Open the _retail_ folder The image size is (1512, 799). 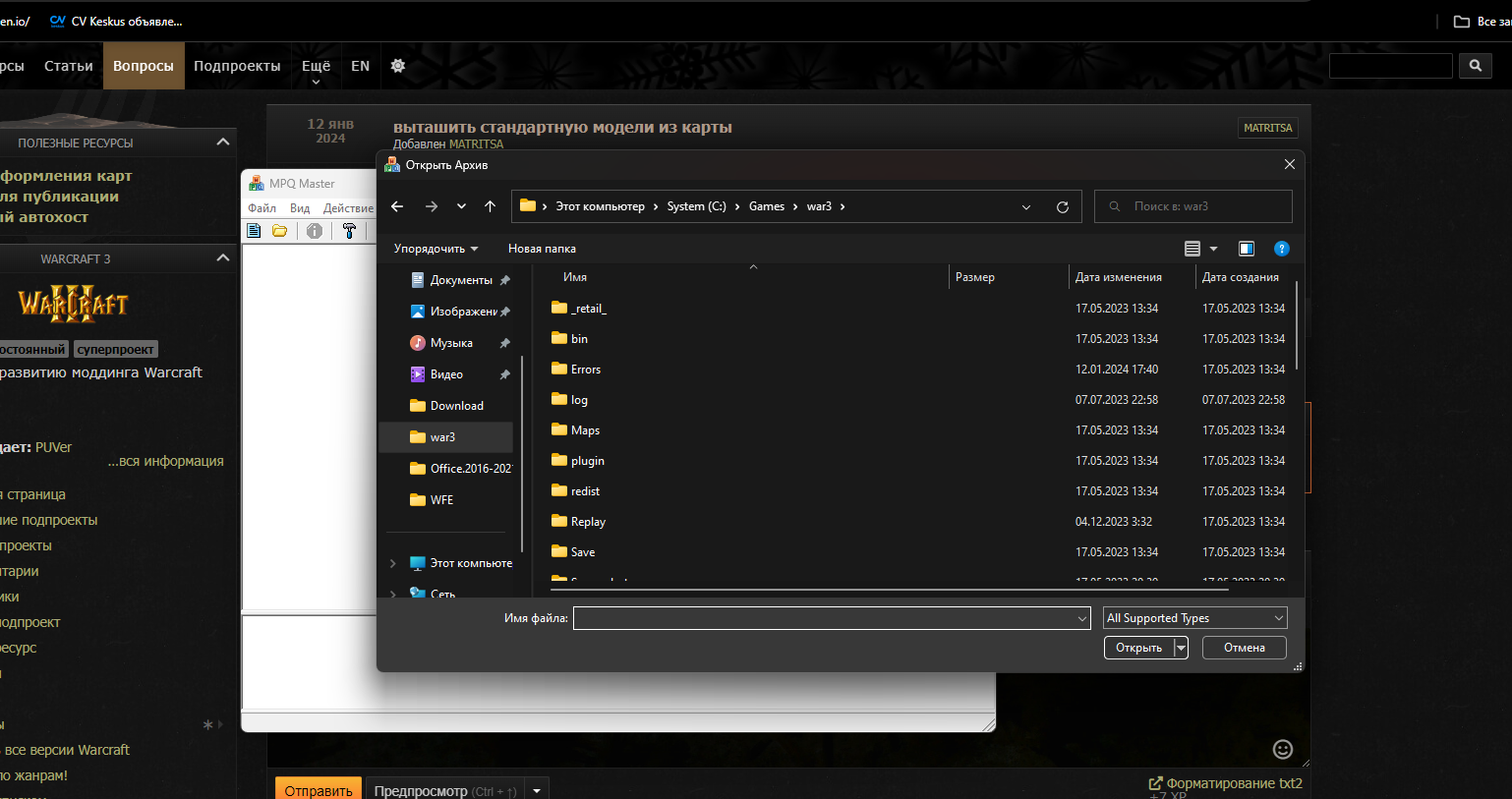point(589,309)
